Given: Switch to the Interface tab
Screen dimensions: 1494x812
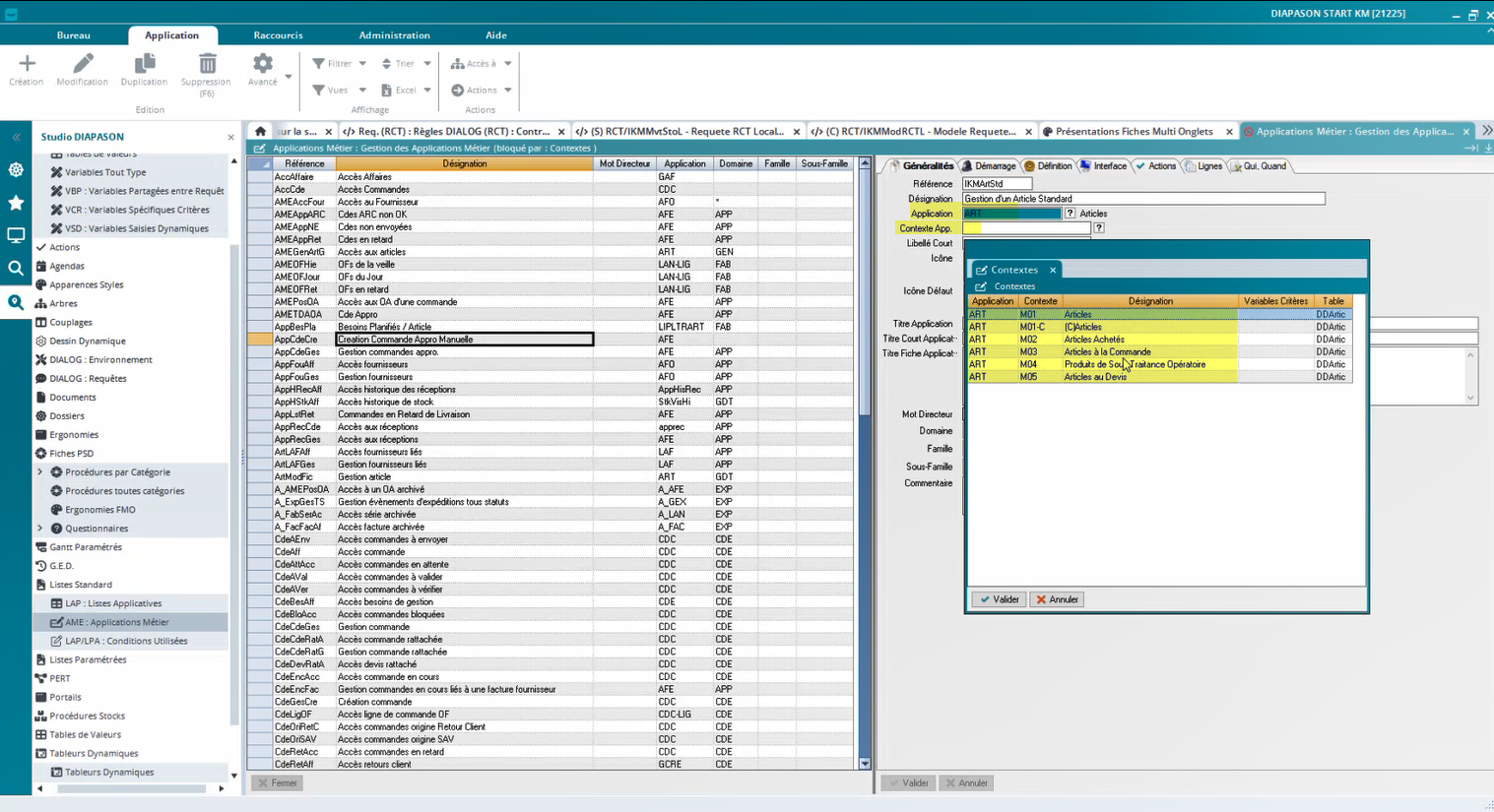Looking at the screenshot, I should coord(1104,166).
